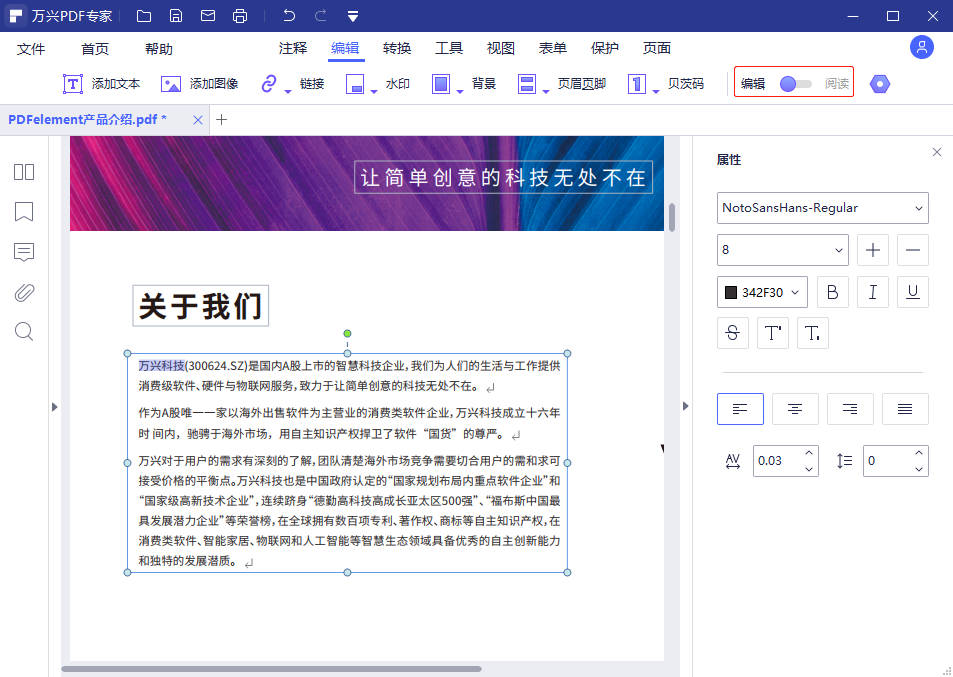
Task: Open the bookmarks panel in sidebar
Action: (23, 211)
